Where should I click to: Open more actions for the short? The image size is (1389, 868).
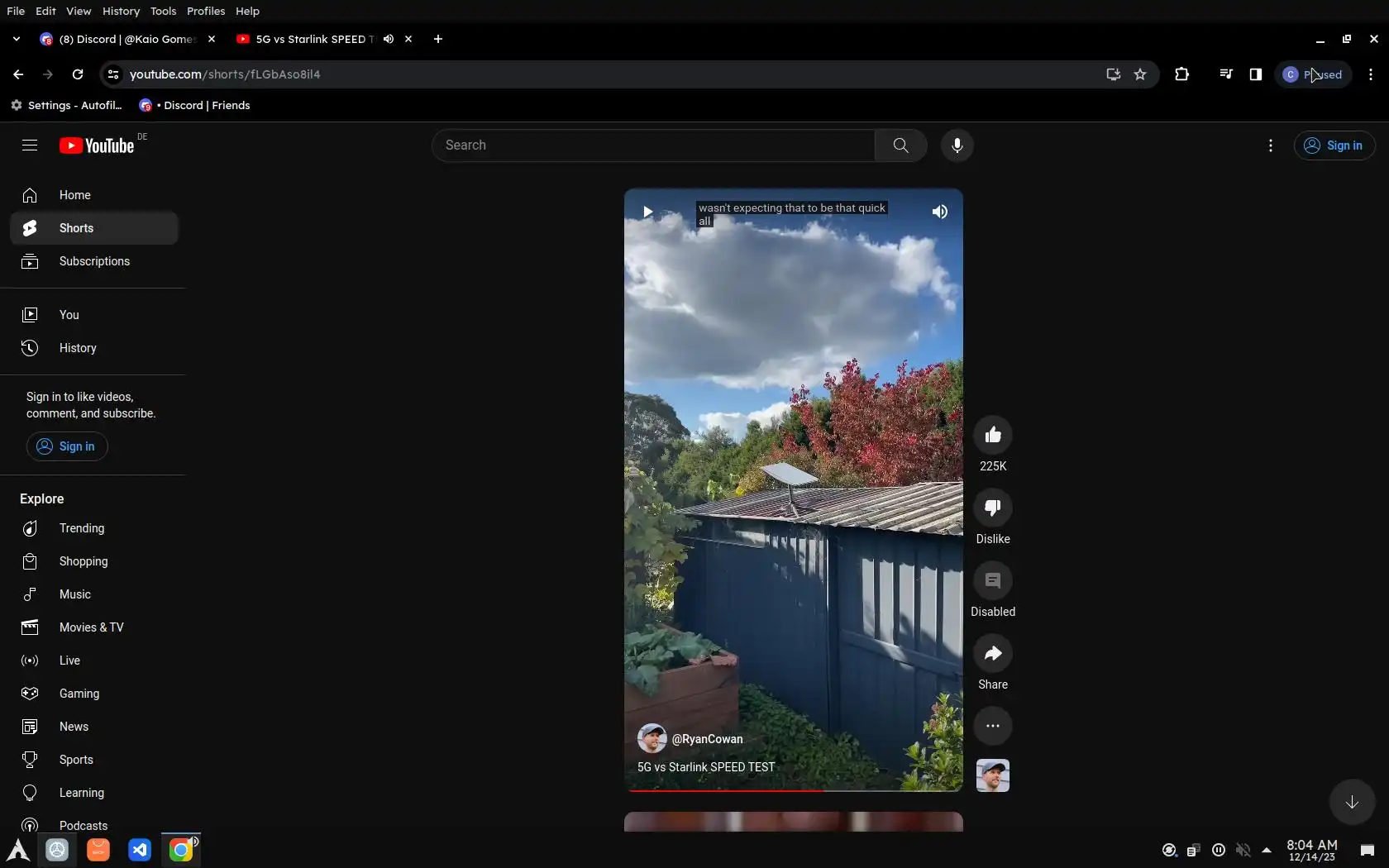coord(993,726)
